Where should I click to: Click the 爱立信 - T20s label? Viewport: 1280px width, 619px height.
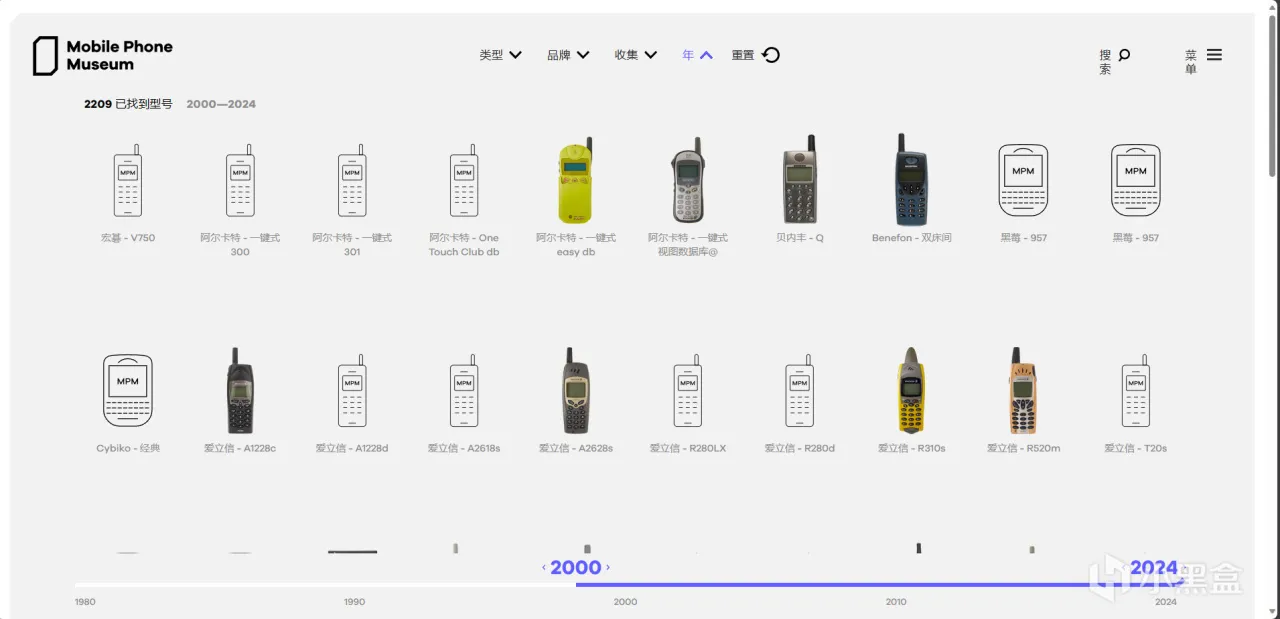1136,448
